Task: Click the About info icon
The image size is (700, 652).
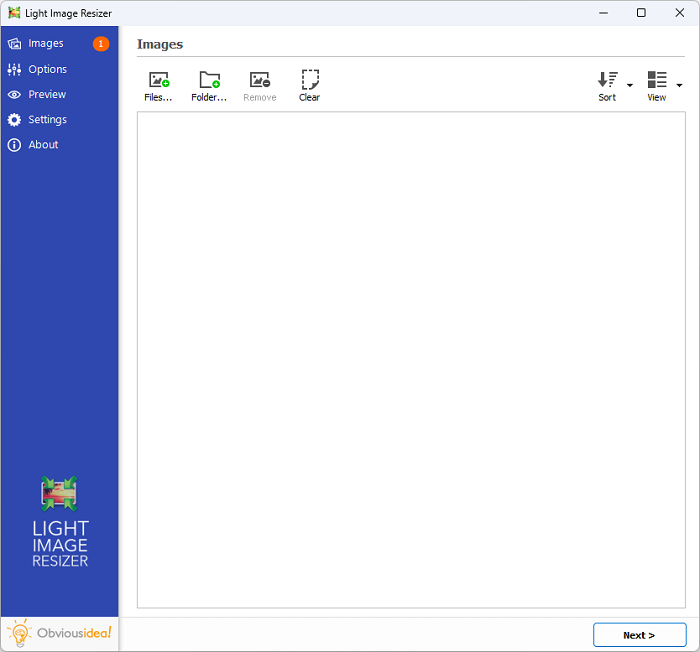Action: point(14,145)
